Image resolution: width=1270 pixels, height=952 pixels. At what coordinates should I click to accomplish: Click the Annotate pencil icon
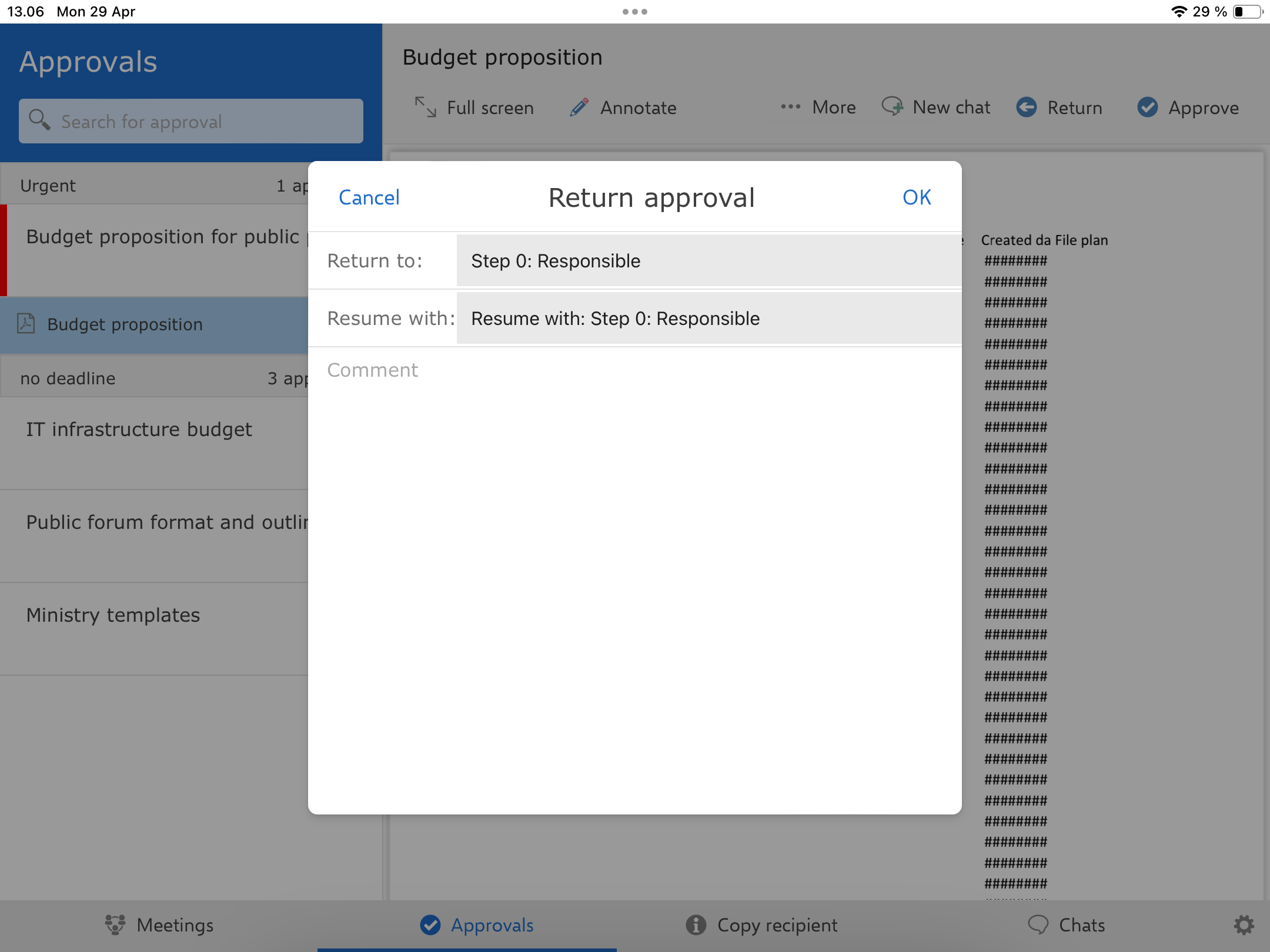579,108
